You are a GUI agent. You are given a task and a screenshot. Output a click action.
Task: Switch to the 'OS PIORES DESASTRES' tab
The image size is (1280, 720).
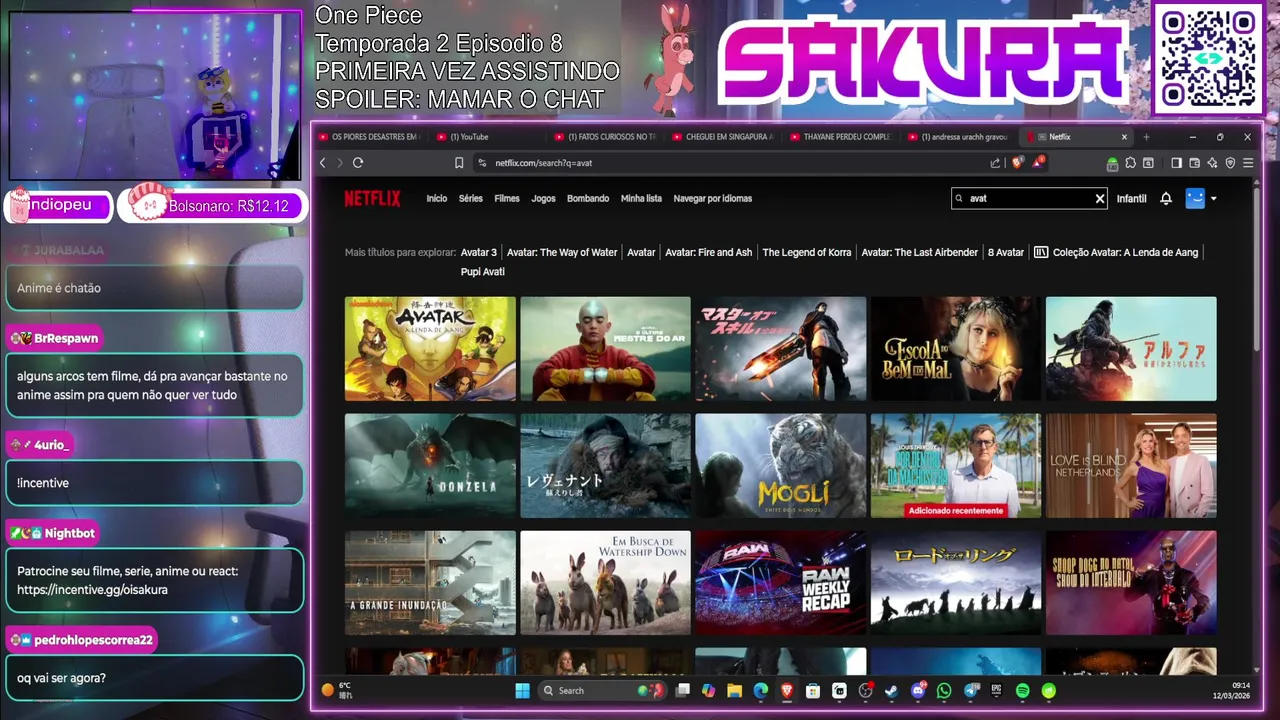(369, 137)
